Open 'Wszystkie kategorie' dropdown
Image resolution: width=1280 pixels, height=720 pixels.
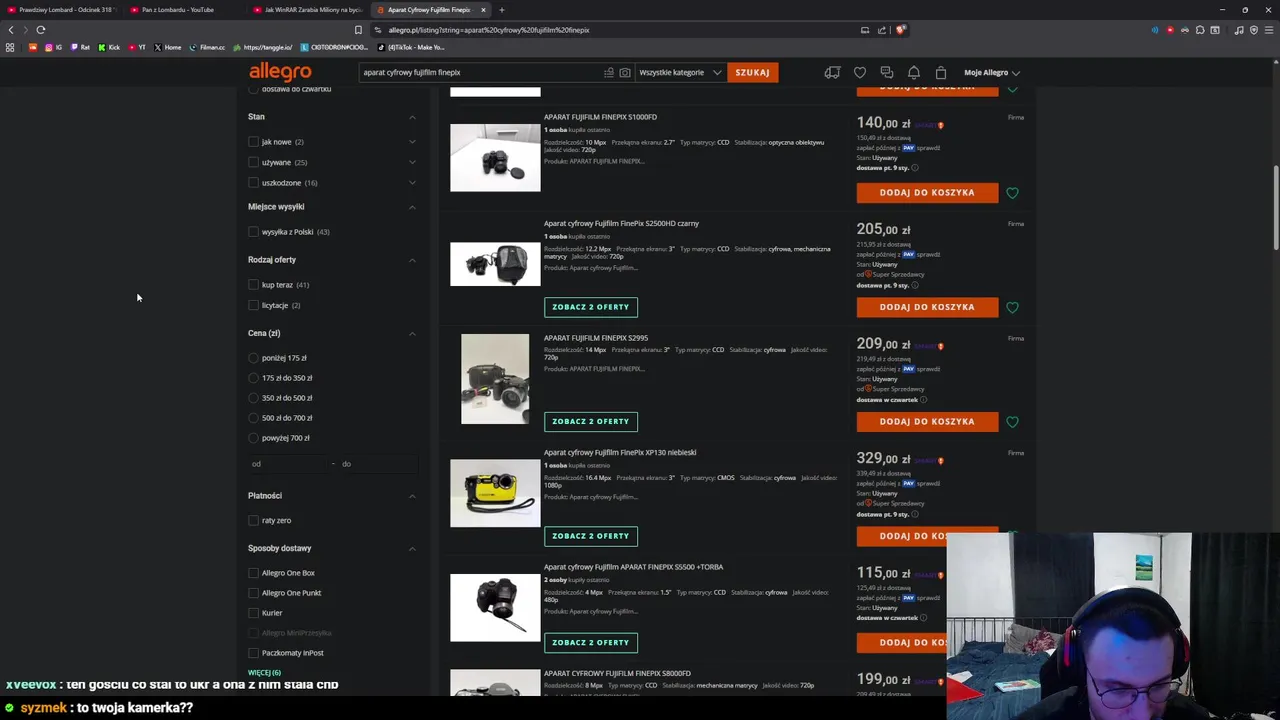pyautogui.click(x=680, y=72)
